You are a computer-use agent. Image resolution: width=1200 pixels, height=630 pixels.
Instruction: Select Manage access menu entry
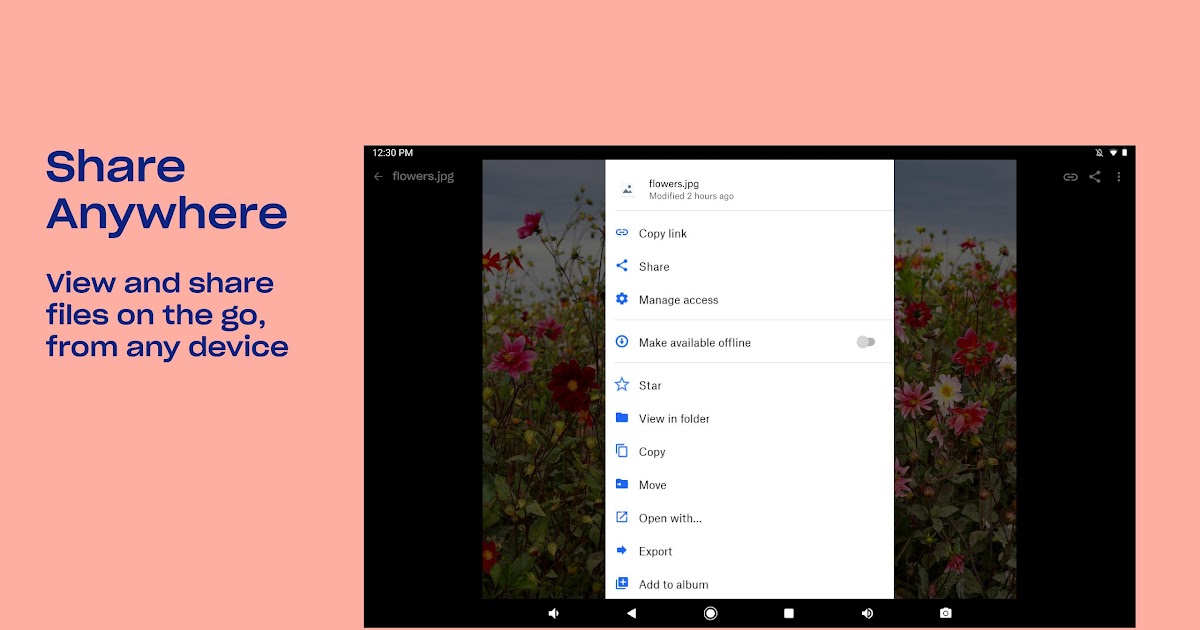point(750,299)
